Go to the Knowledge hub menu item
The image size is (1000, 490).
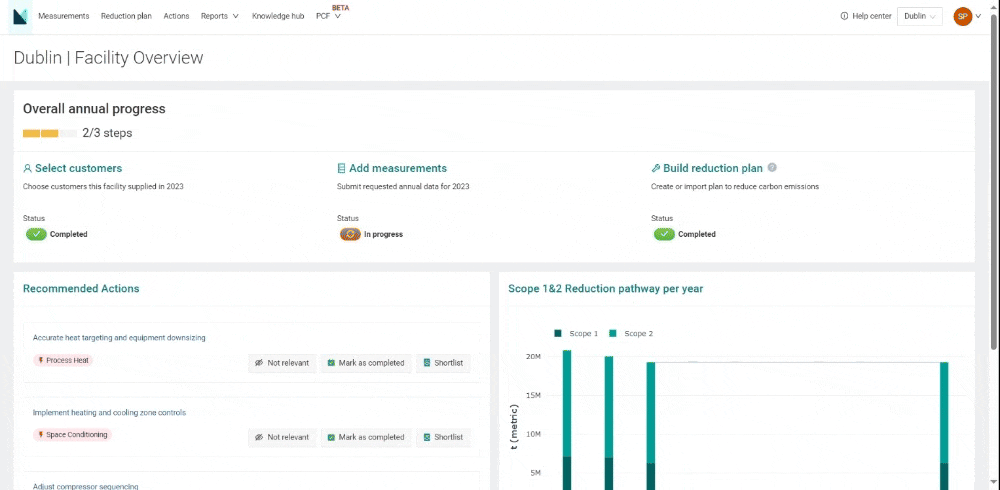tap(278, 16)
